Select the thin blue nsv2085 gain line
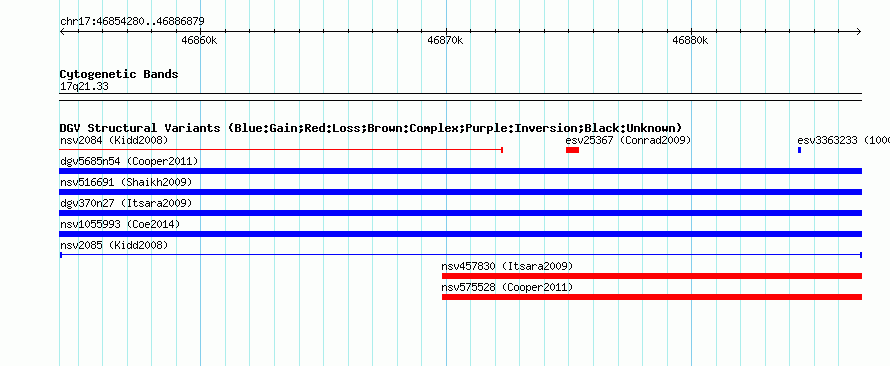Screen dimensions: 890x366 click(460, 255)
